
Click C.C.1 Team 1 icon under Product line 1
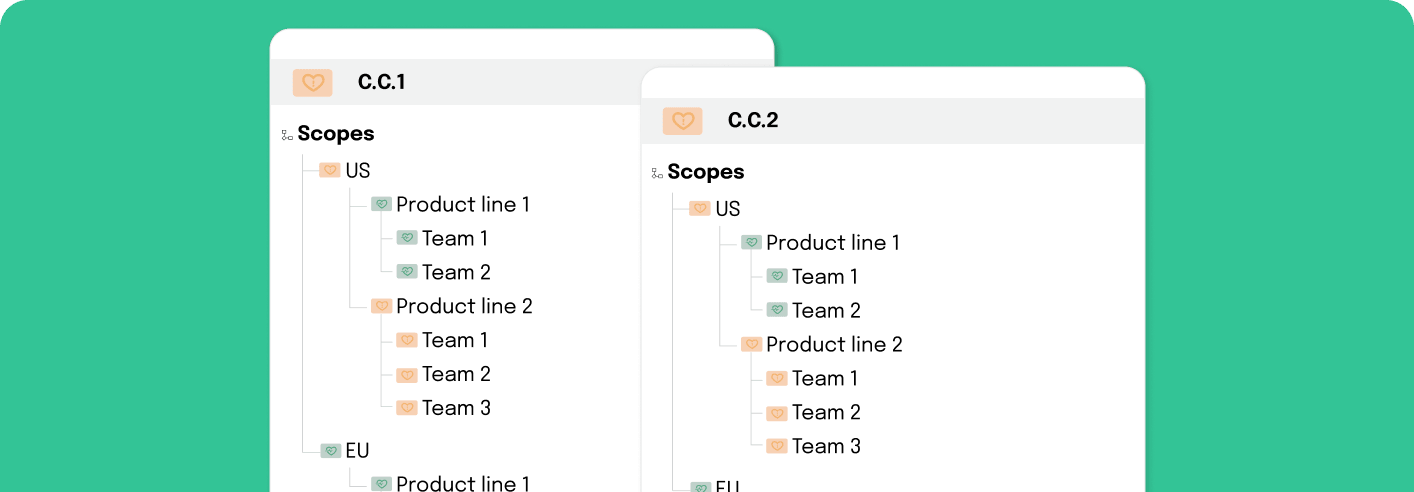click(407, 238)
